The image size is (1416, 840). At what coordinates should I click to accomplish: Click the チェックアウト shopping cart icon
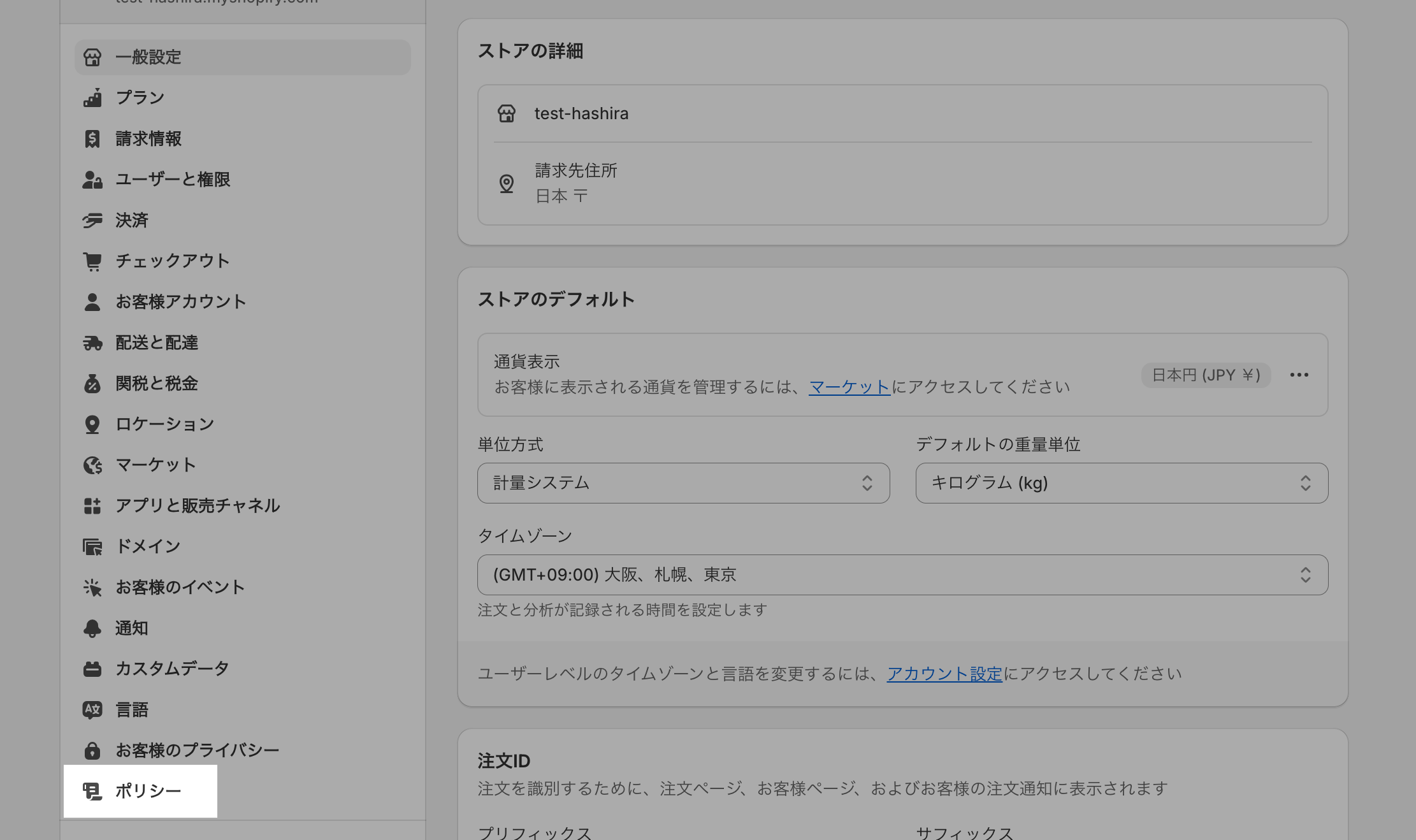(x=92, y=261)
